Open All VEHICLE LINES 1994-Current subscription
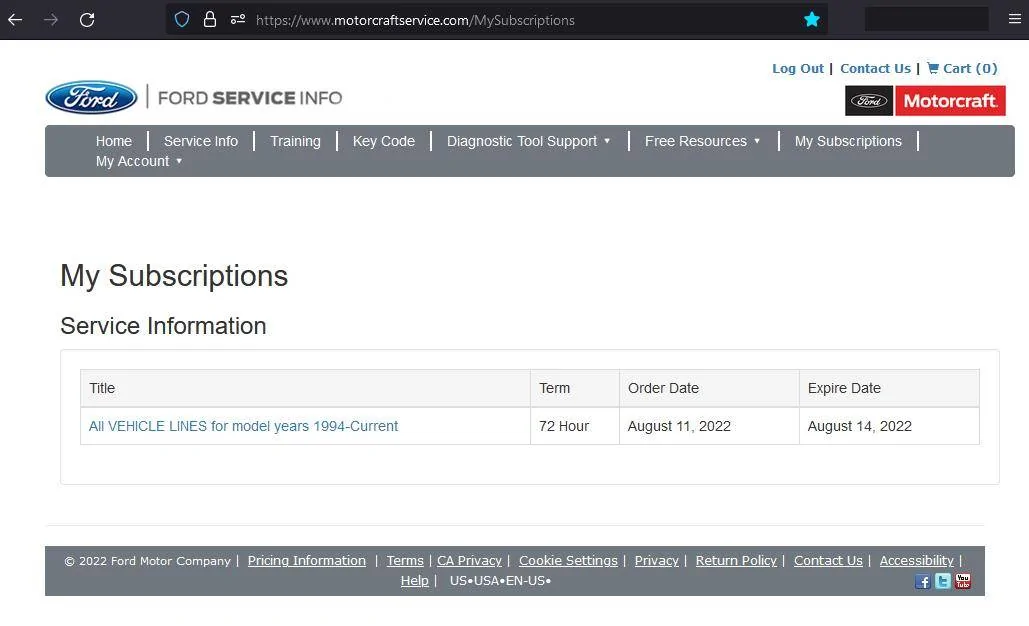 [243, 426]
